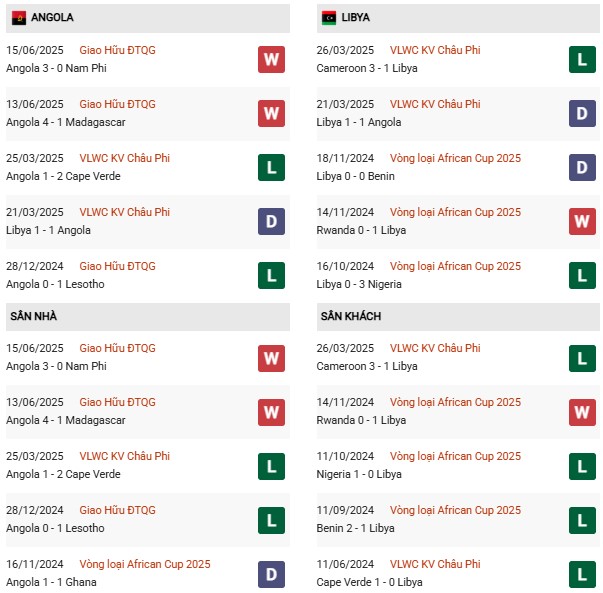Viewport: 603px width, 593px height.
Task: Click W badge for Angola 3-0 Nam Phi
Action: [x=271, y=59]
